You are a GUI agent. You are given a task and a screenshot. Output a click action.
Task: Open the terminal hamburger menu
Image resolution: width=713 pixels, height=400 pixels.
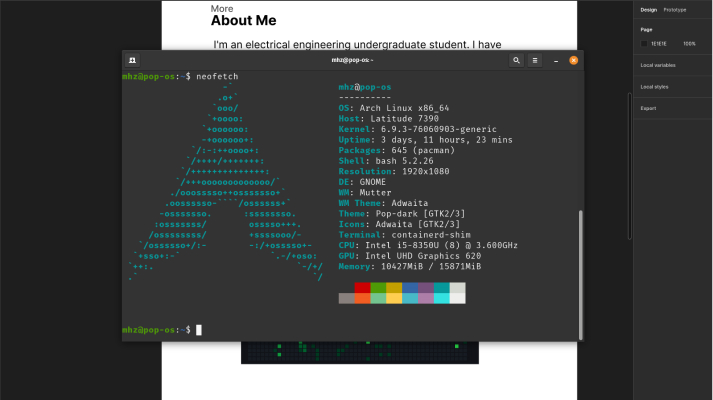coord(535,60)
